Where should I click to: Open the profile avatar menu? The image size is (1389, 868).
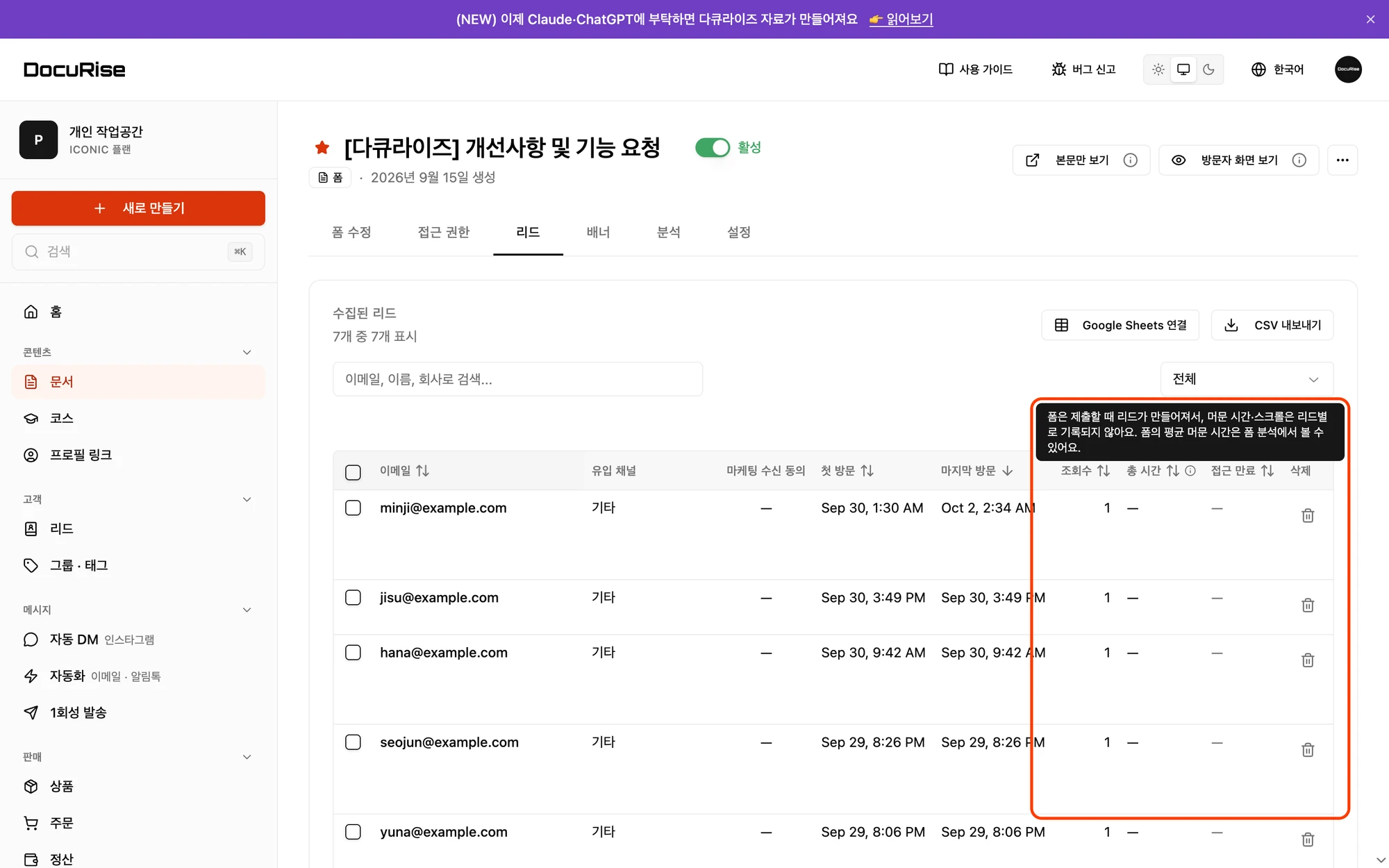point(1348,69)
